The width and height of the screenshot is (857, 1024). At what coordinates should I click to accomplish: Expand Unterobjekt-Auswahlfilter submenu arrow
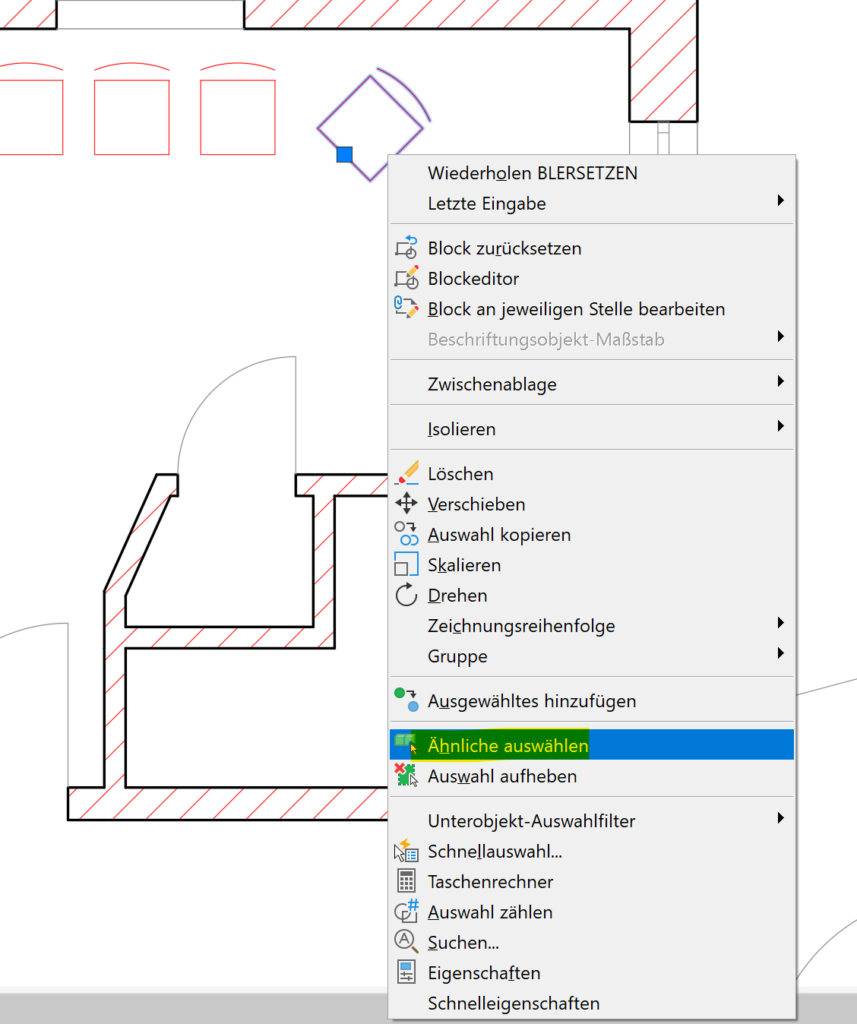coord(781,818)
